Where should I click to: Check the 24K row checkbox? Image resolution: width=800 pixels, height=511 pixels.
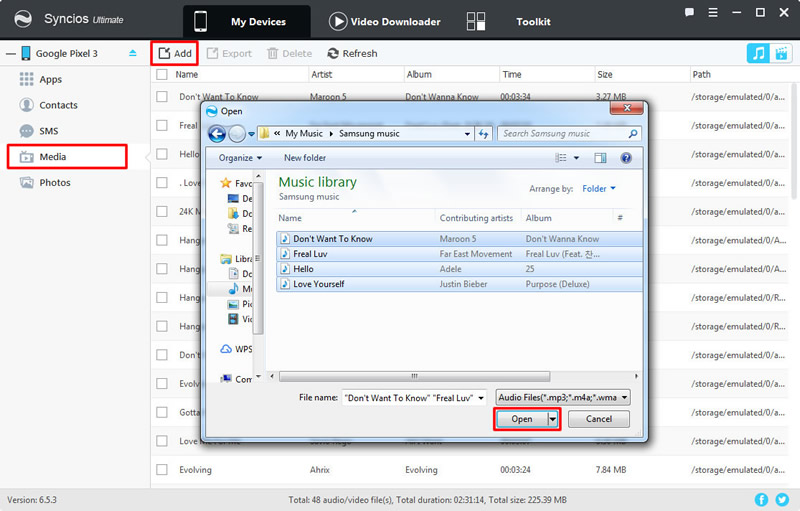pyautogui.click(x=162, y=211)
